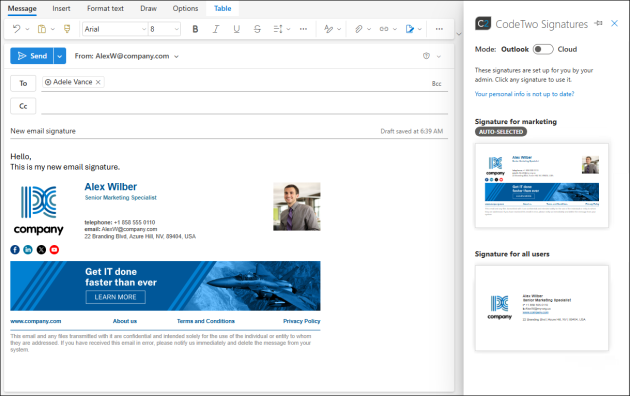This screenshot has height=396, width=630.
Task: Click the CodeTwo C2 logo icon
Action: tap(483, 24)
